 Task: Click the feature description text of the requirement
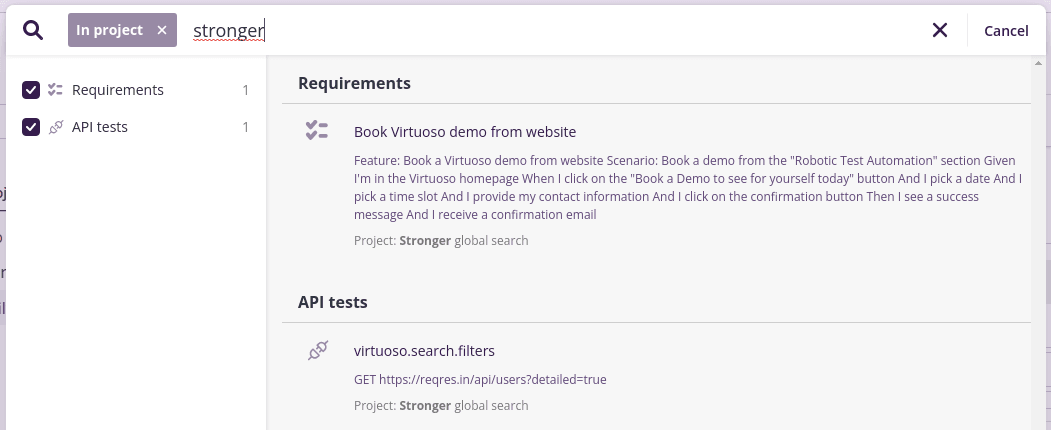(x=688, y=188)
